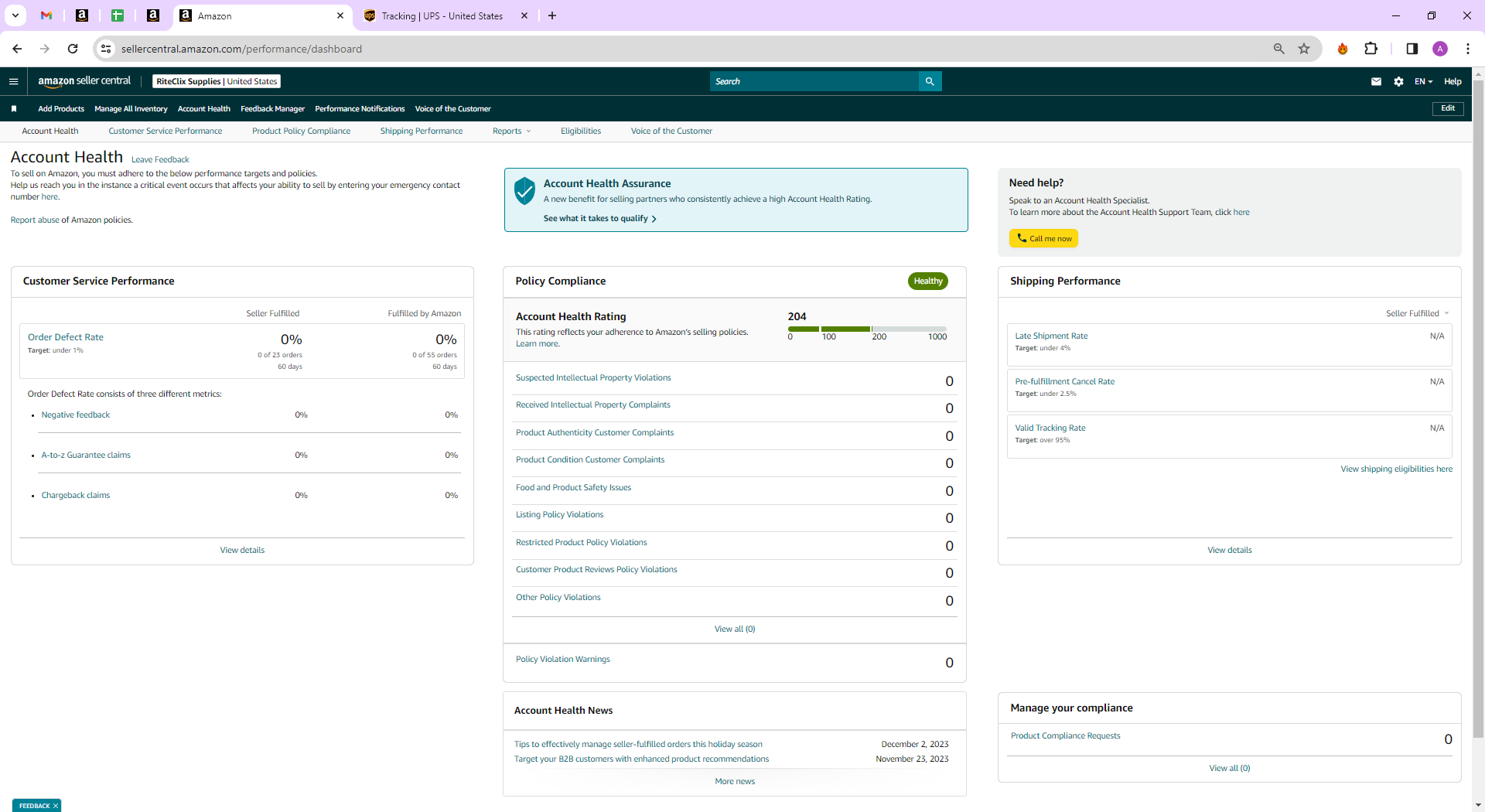
Task: Click the Call me now button
Action: click(1043, 238)
